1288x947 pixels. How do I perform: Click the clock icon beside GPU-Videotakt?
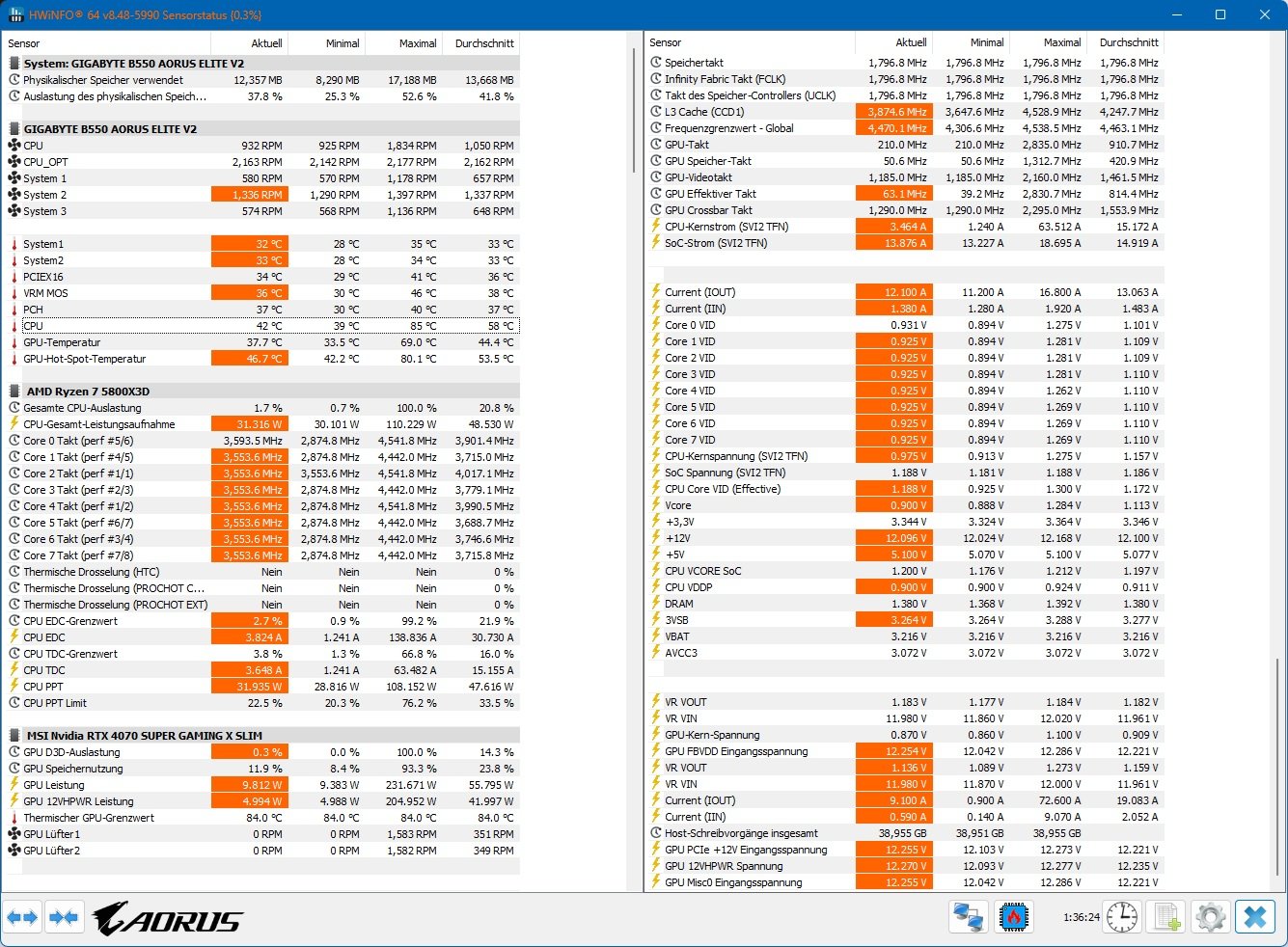point(656,177)
